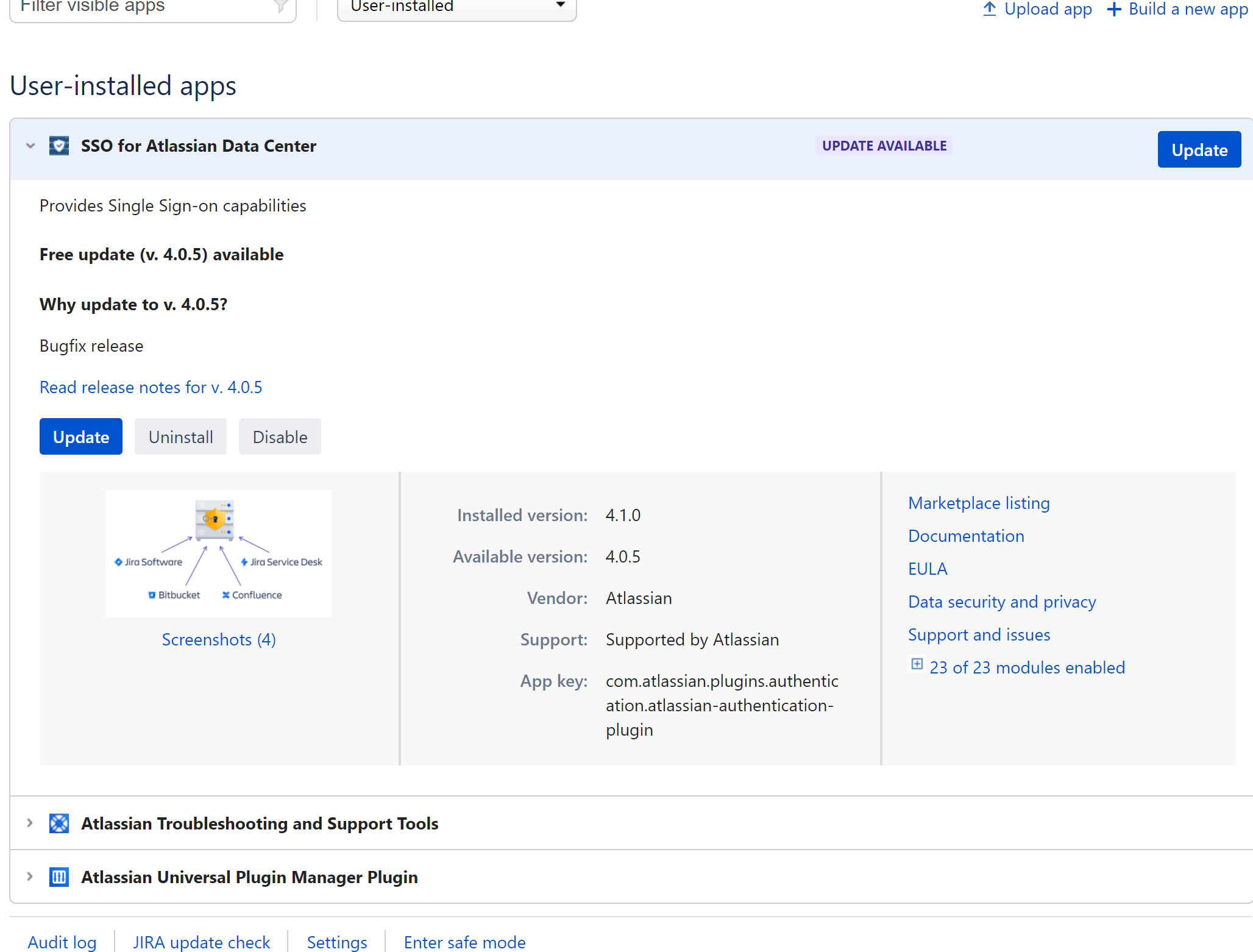This screenshot has height=952, width=1253.
Task: Open the JIRA update check link
Action: pos(202,942)
